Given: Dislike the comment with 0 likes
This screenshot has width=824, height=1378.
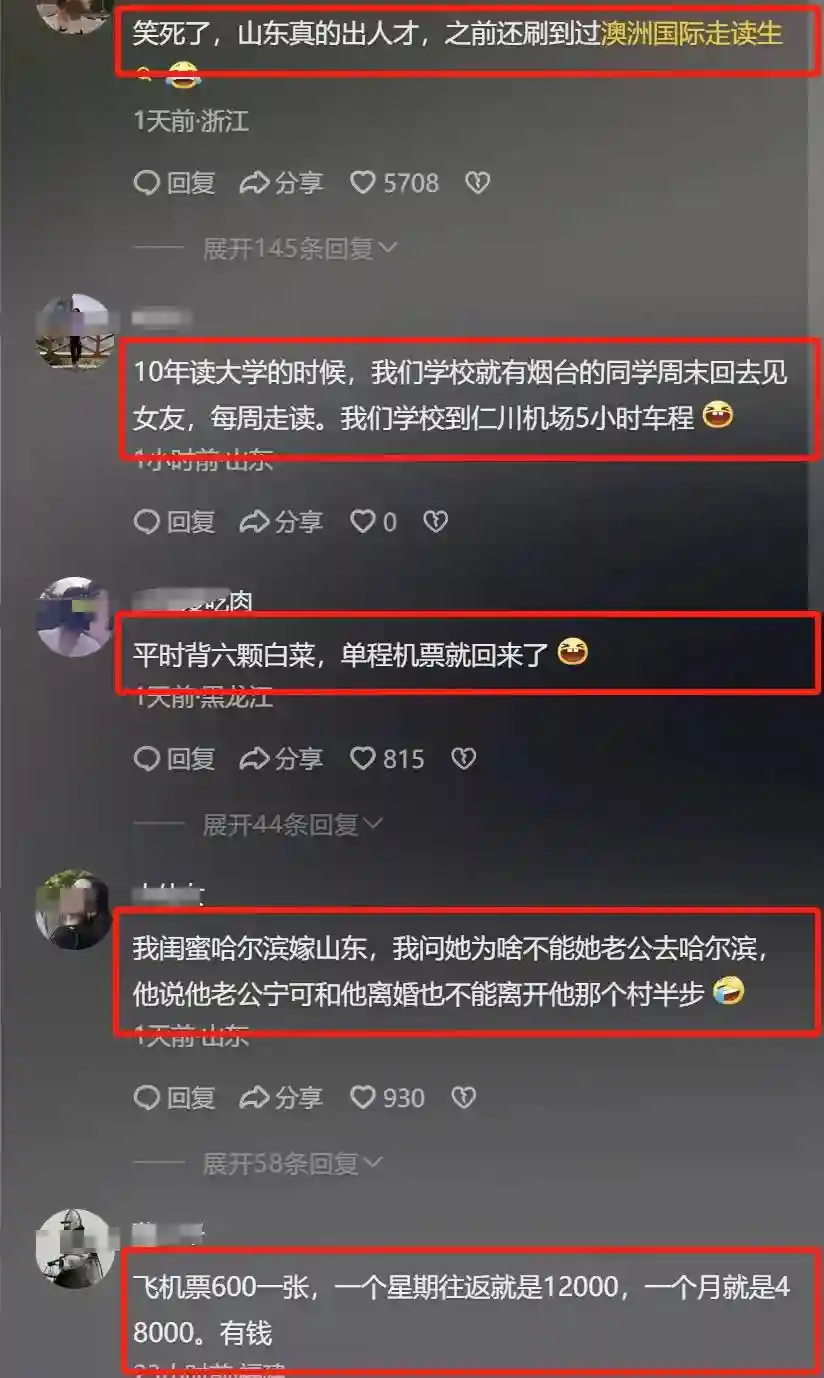Looking at the screenshot, I should coord(435,521).
